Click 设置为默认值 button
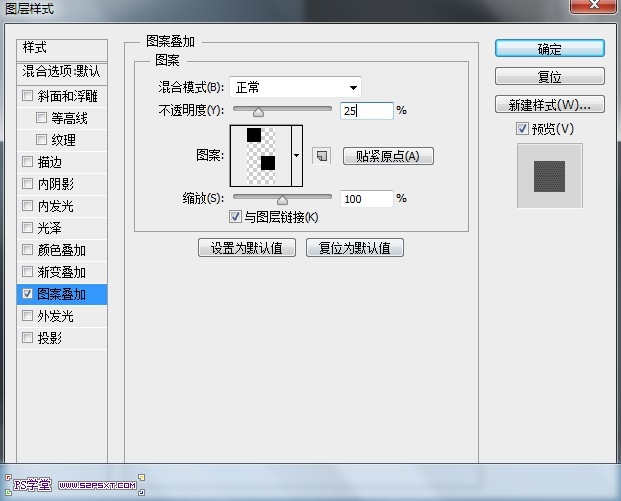621x501 pixels. pos(247,248)
